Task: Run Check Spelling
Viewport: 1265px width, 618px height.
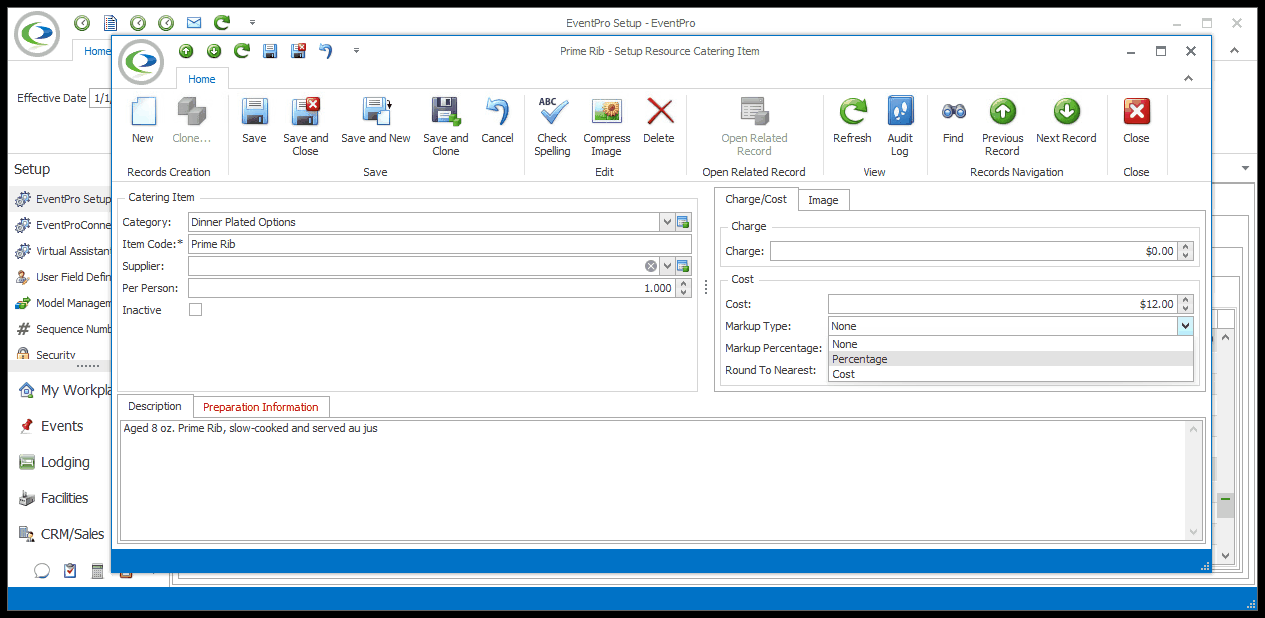Action: (552, 127)
